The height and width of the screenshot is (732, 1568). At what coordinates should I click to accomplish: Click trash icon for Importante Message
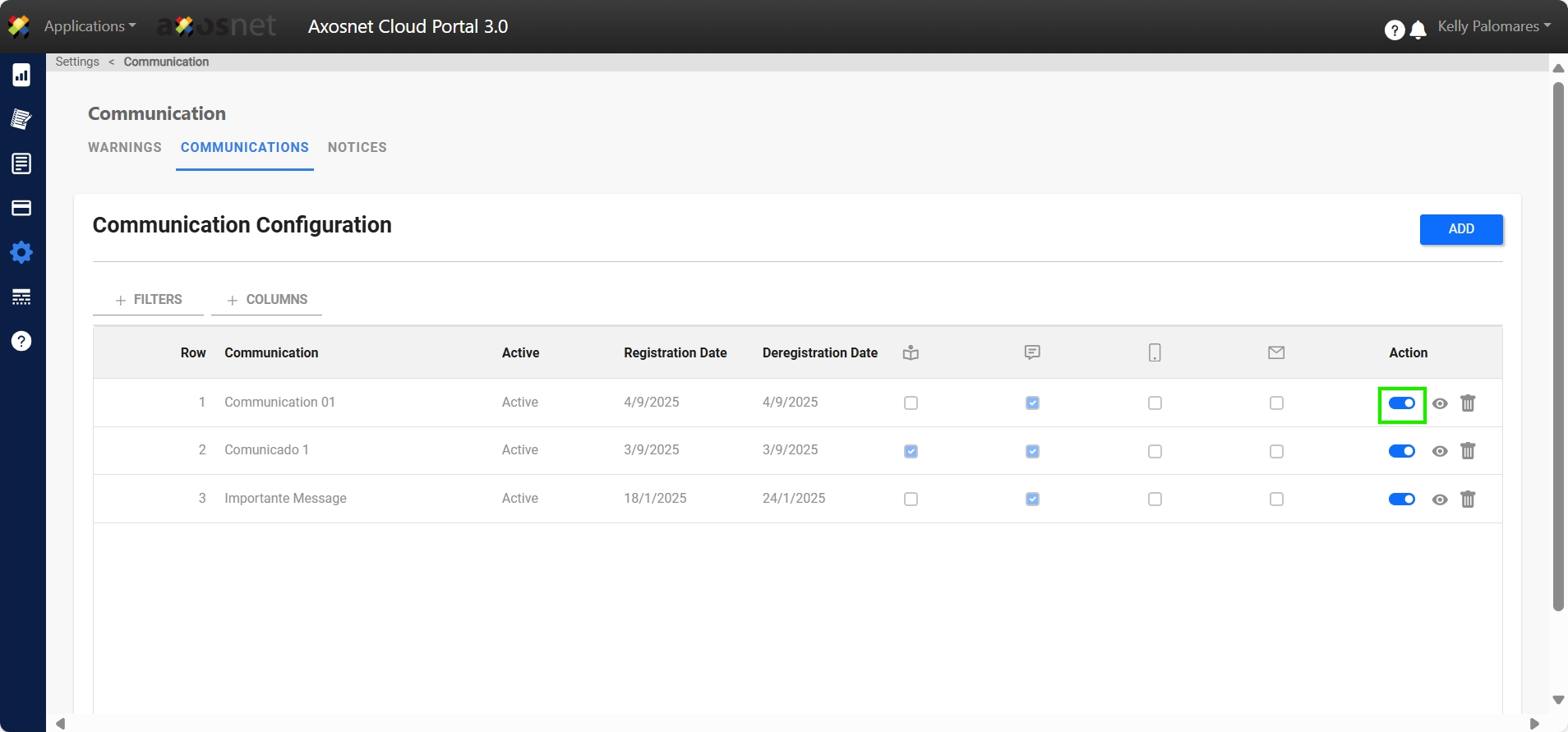1467,500
